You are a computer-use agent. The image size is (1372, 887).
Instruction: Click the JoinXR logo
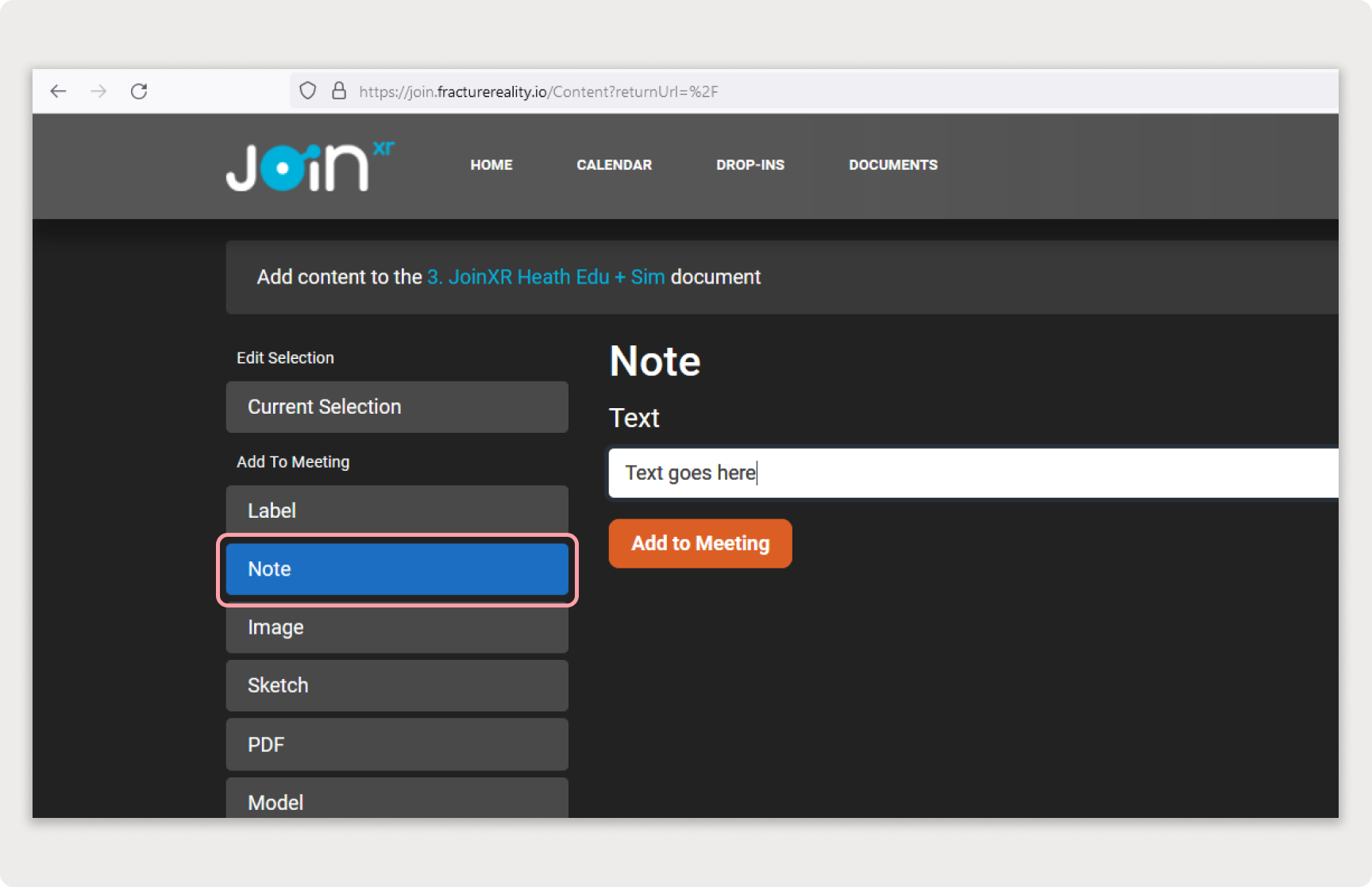pyautogui.click(x=310, y=165)
